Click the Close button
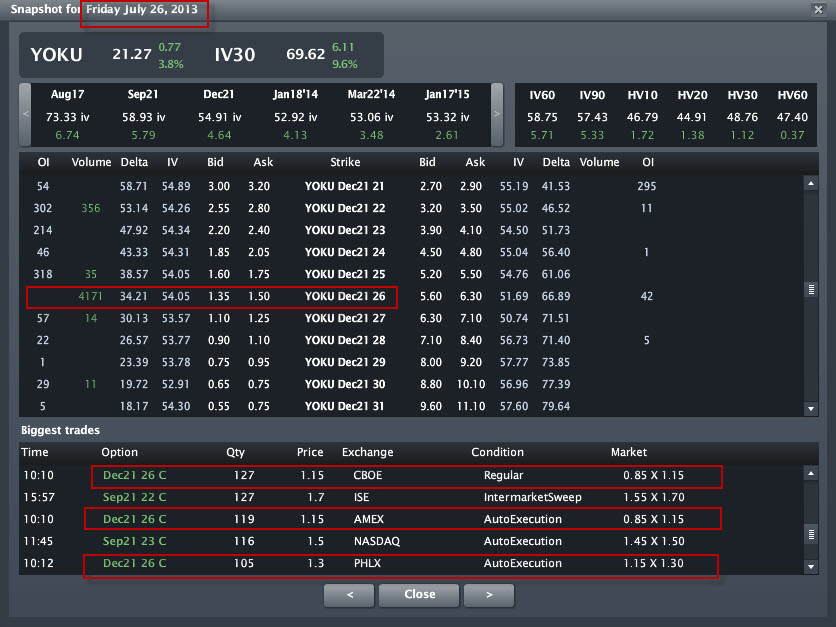Image resolution: width=836 pixels, height=627 pixels. pos(419,595)
